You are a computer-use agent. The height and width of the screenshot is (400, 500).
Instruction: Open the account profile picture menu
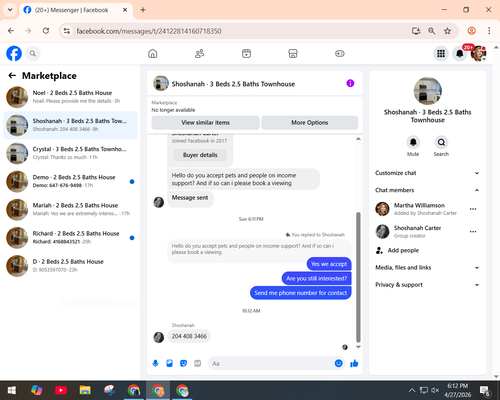pos(478,53)
